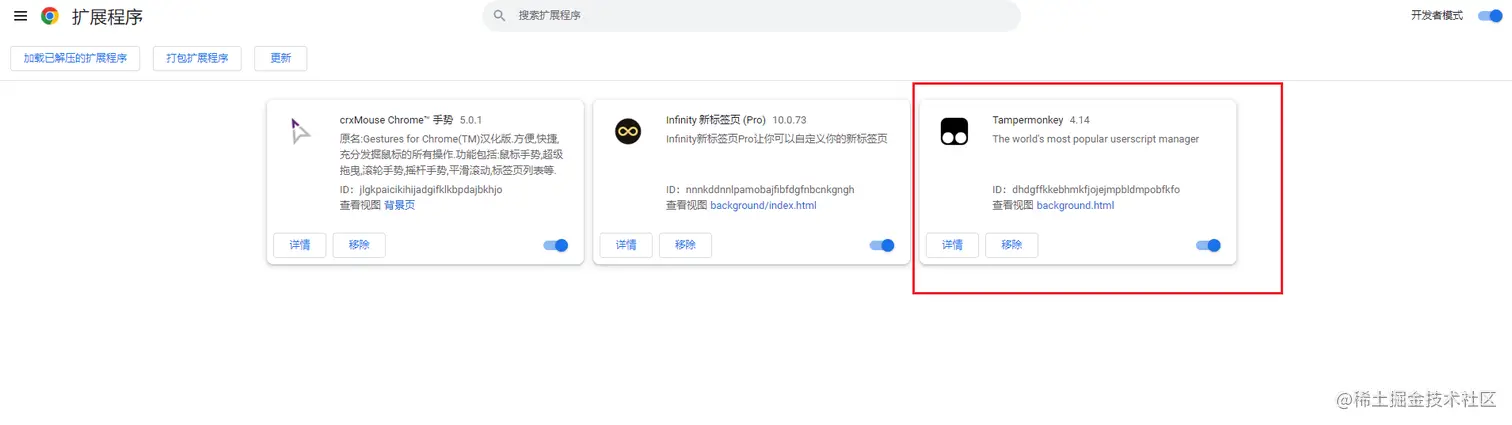Click crxMouse version 5.0.1 text

click(x=471, y=120)
